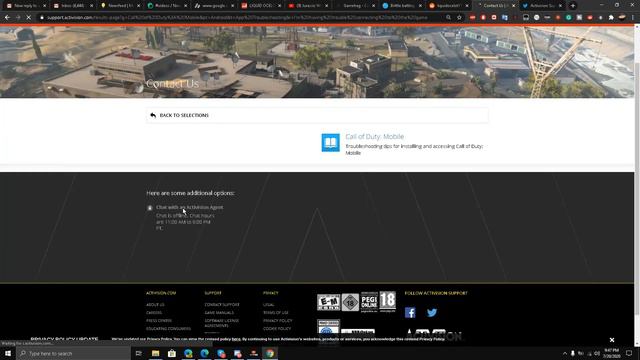640x360 pixels.
Task: Switch to the Battle.net browser tab
Action: (x=402, y=6)
